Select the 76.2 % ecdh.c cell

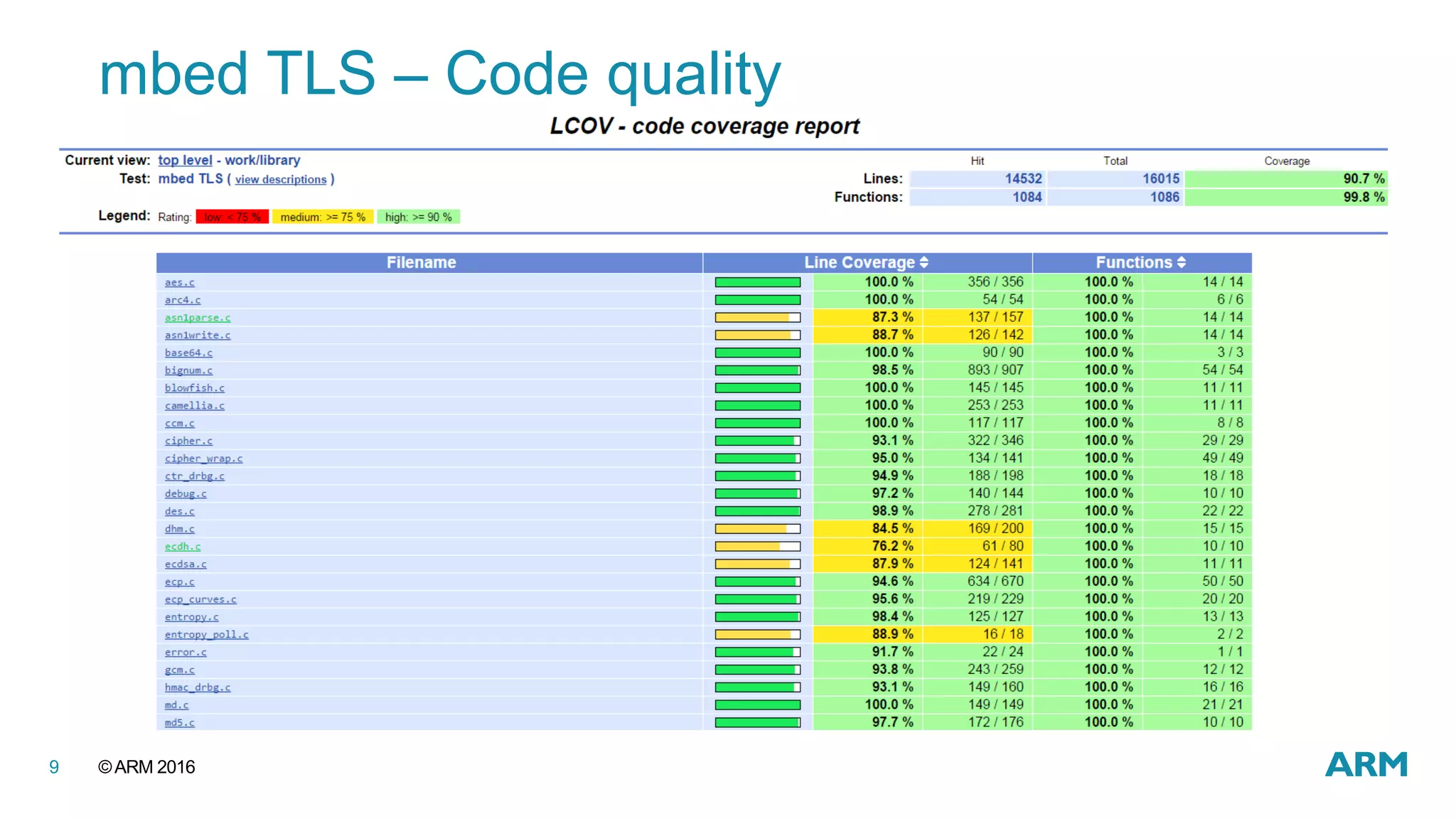pyautogui.click(x=868, y=546)
